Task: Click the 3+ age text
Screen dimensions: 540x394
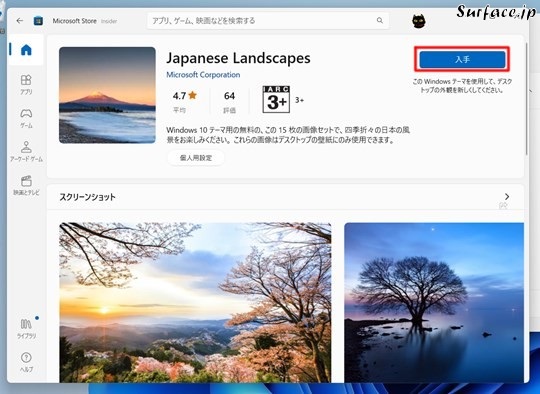Action: pos(299,100)
